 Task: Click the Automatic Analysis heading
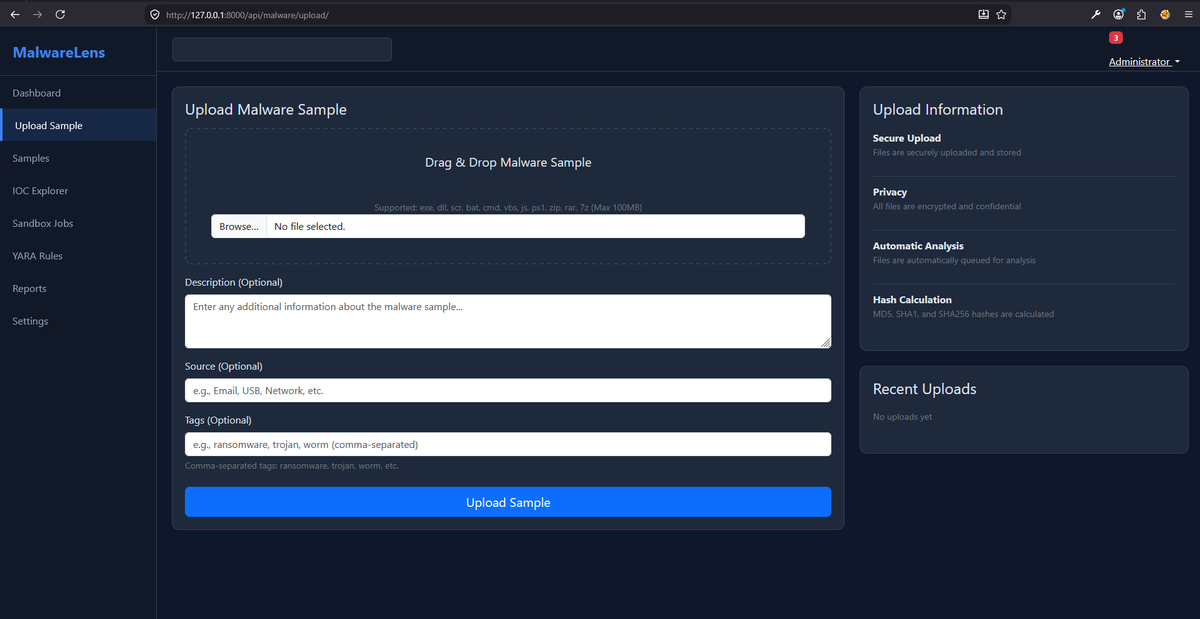tap(918, 246)
